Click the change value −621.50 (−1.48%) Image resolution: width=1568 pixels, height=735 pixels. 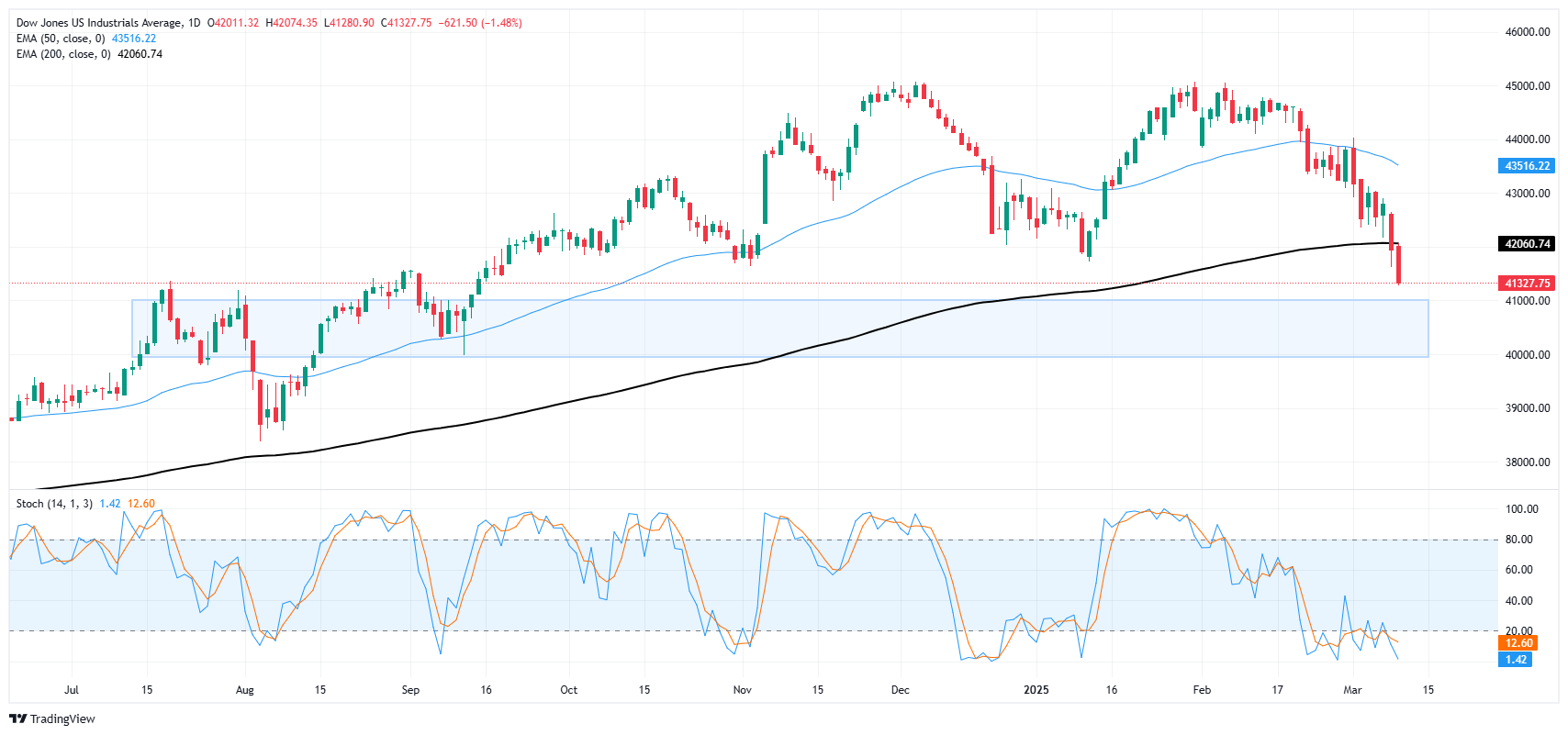pyautogui.click(x=479, y=23)
